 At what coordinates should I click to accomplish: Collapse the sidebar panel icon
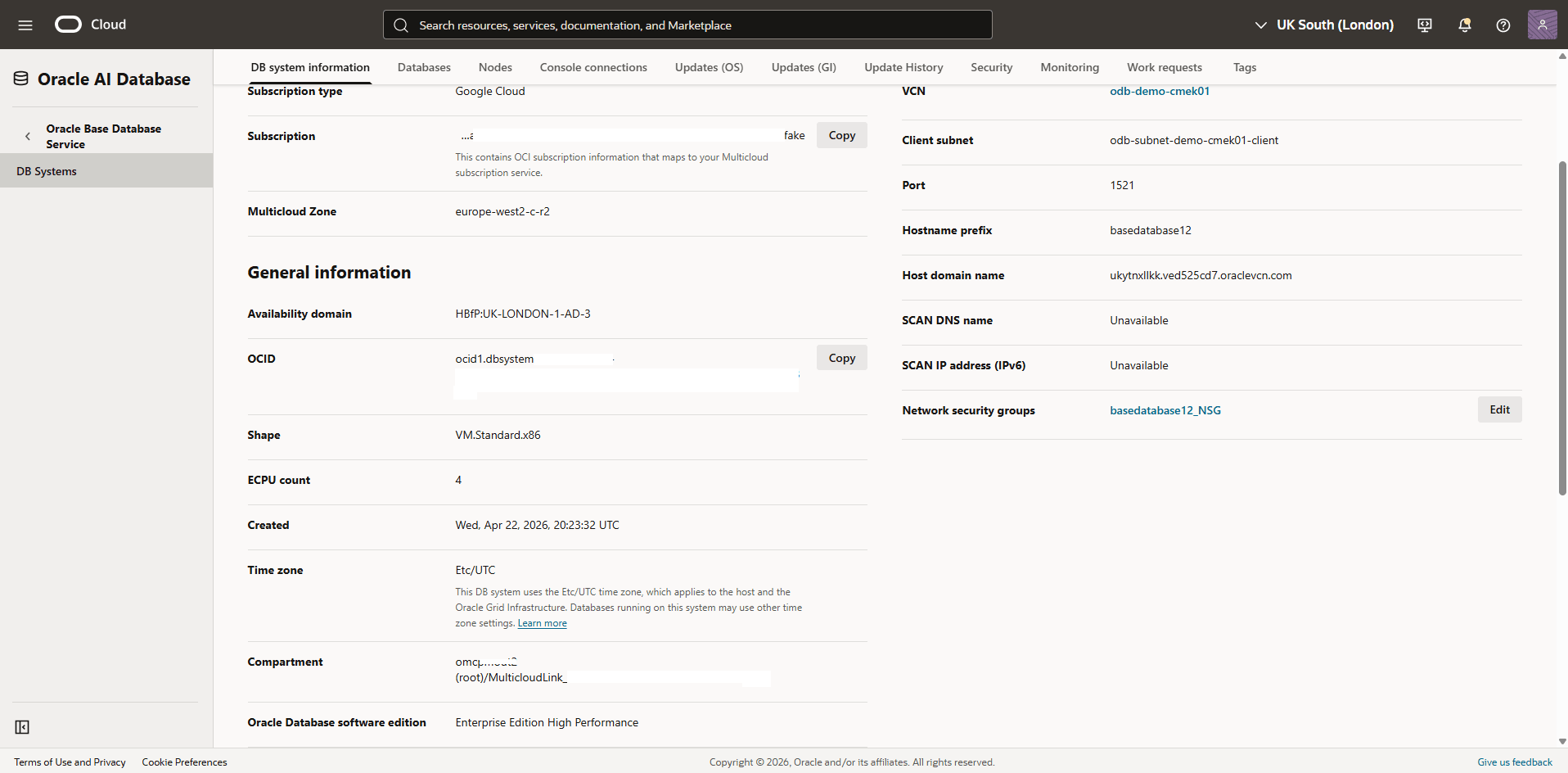(22, 727)
